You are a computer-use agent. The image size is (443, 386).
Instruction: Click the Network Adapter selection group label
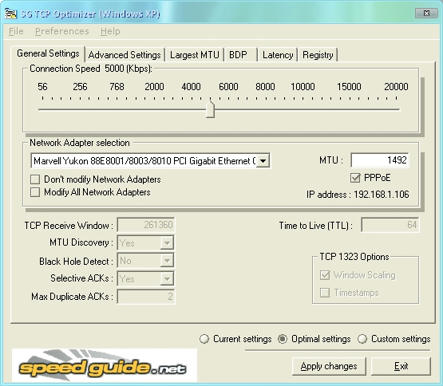(80, 143)
